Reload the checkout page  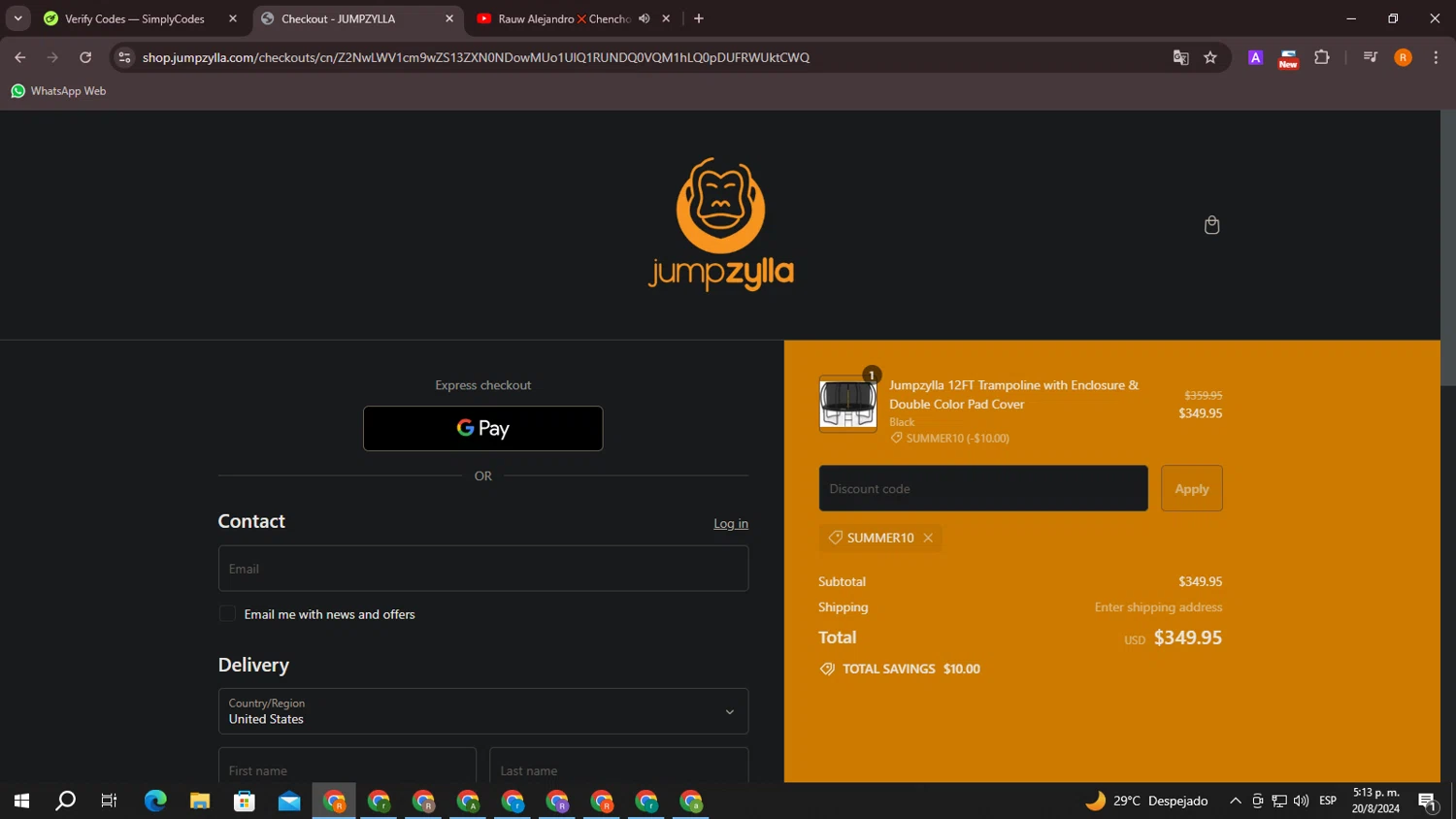click(85, 57)
